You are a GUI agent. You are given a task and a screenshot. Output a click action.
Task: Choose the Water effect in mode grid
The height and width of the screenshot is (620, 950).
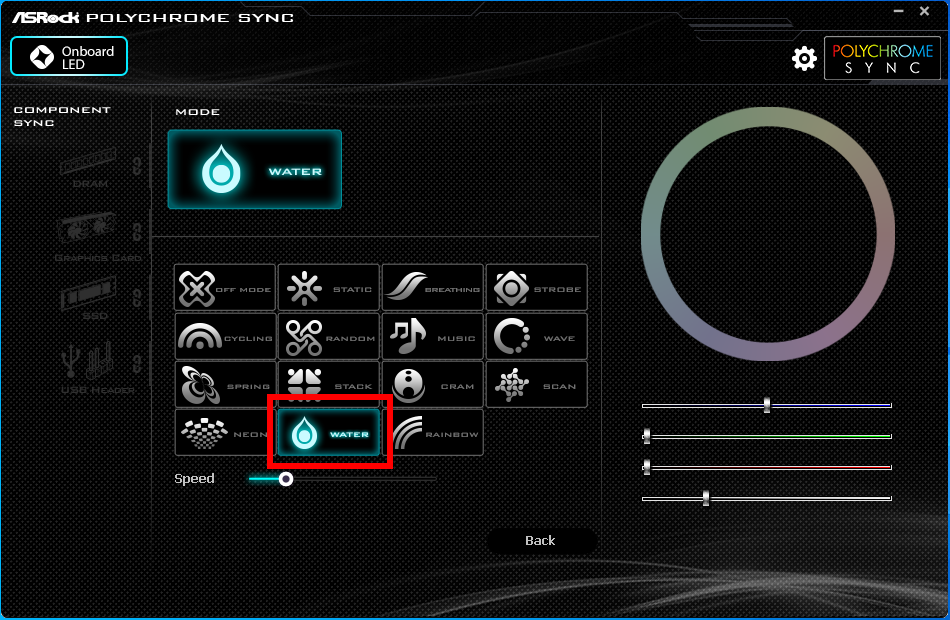(328, 433)
